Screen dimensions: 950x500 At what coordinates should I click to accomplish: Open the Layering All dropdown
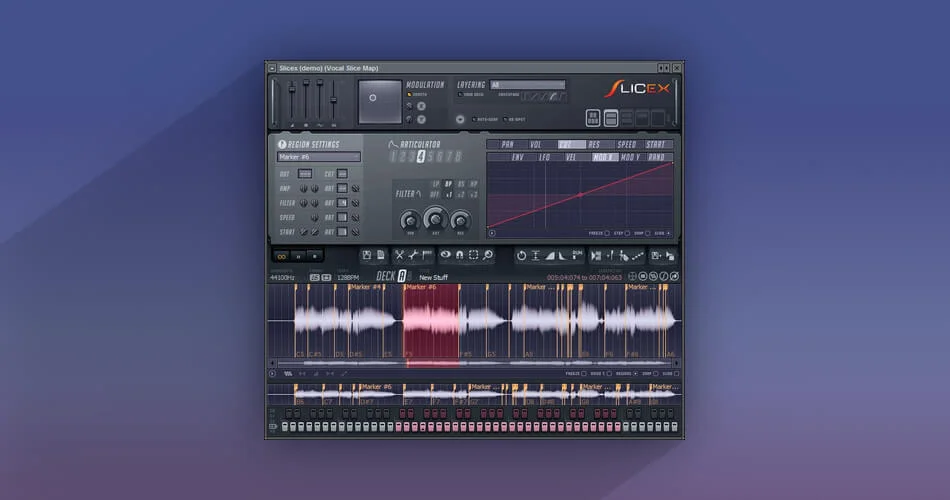tap(528, 85)
